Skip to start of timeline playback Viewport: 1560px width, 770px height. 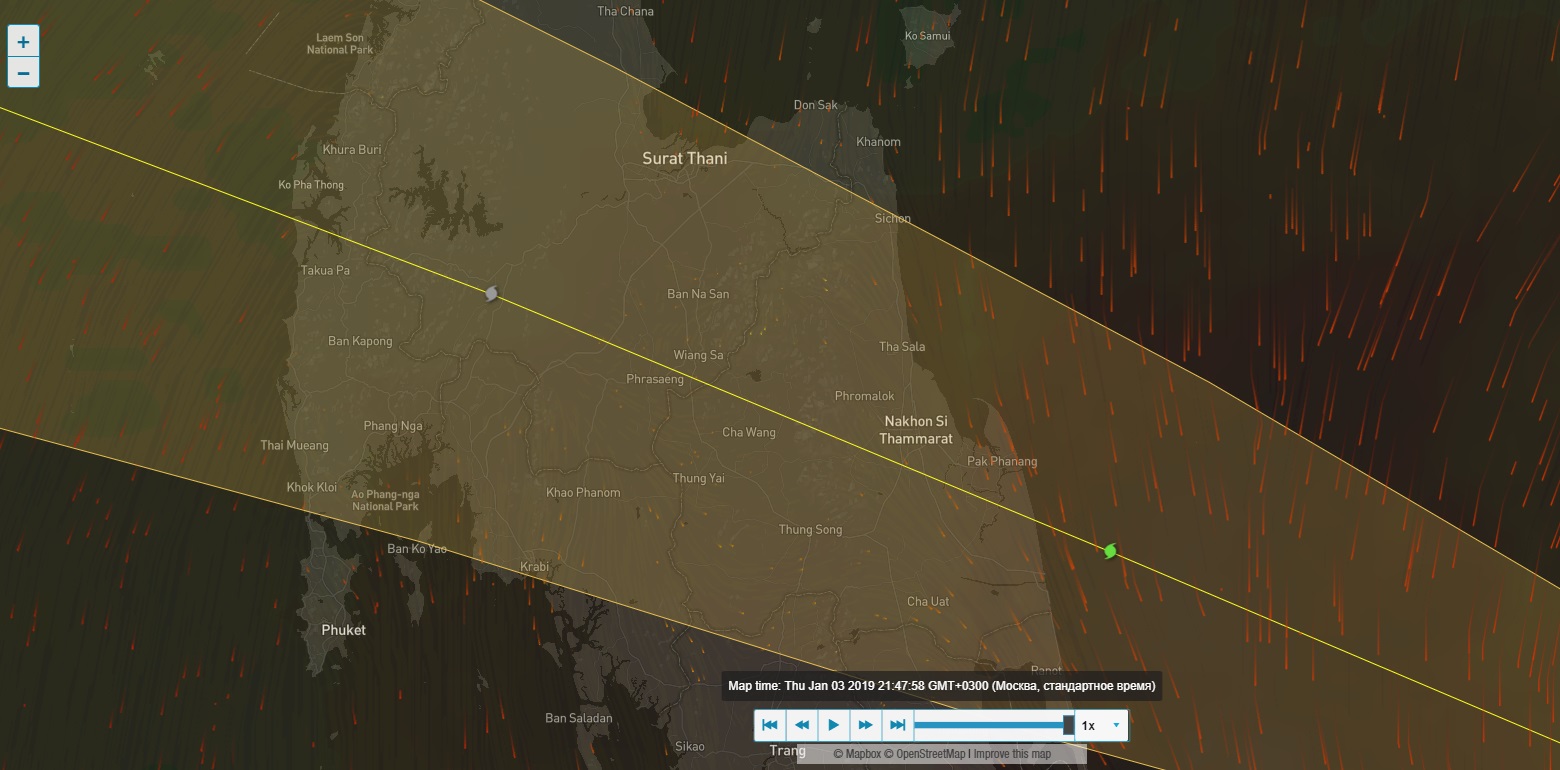[x=769, y=725]
